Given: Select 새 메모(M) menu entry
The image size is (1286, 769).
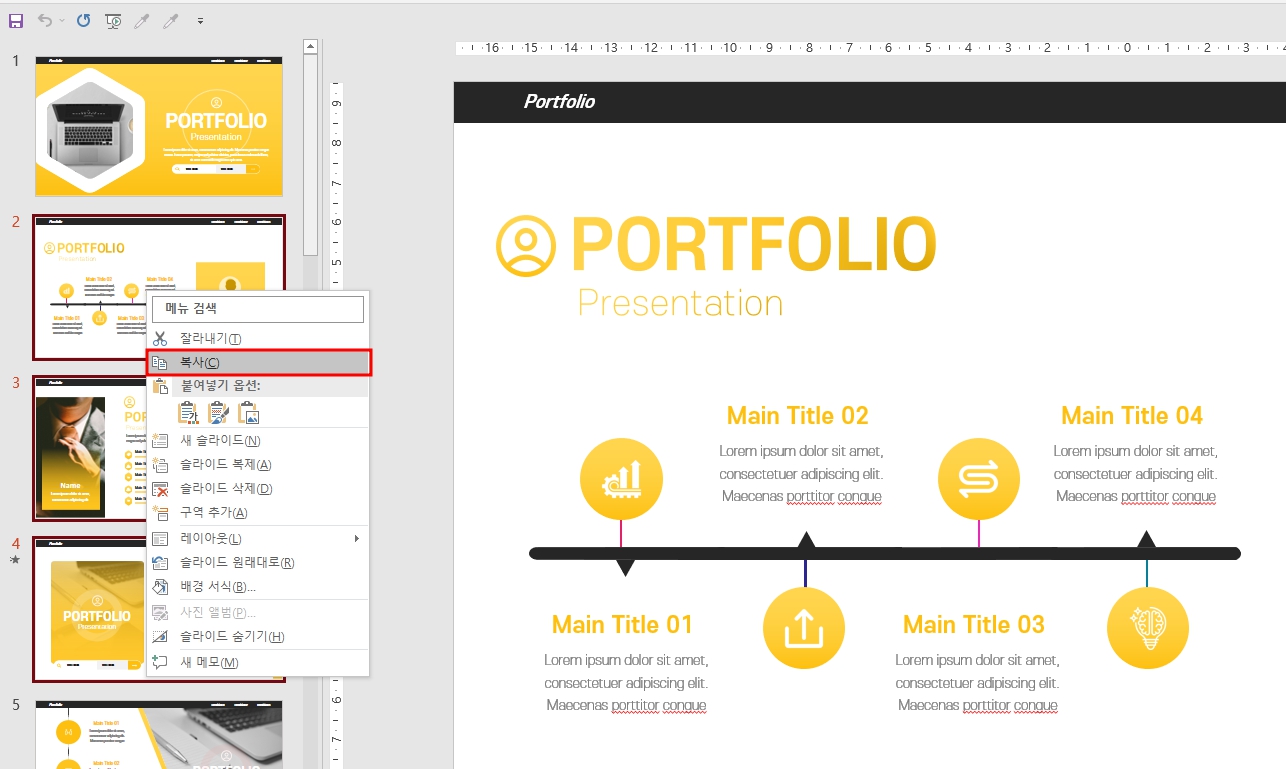Looking at the screenshot, I should tap(258, 663).
